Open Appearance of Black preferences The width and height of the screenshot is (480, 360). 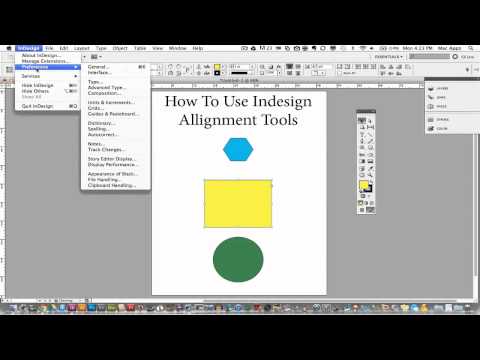pos(115,174)
